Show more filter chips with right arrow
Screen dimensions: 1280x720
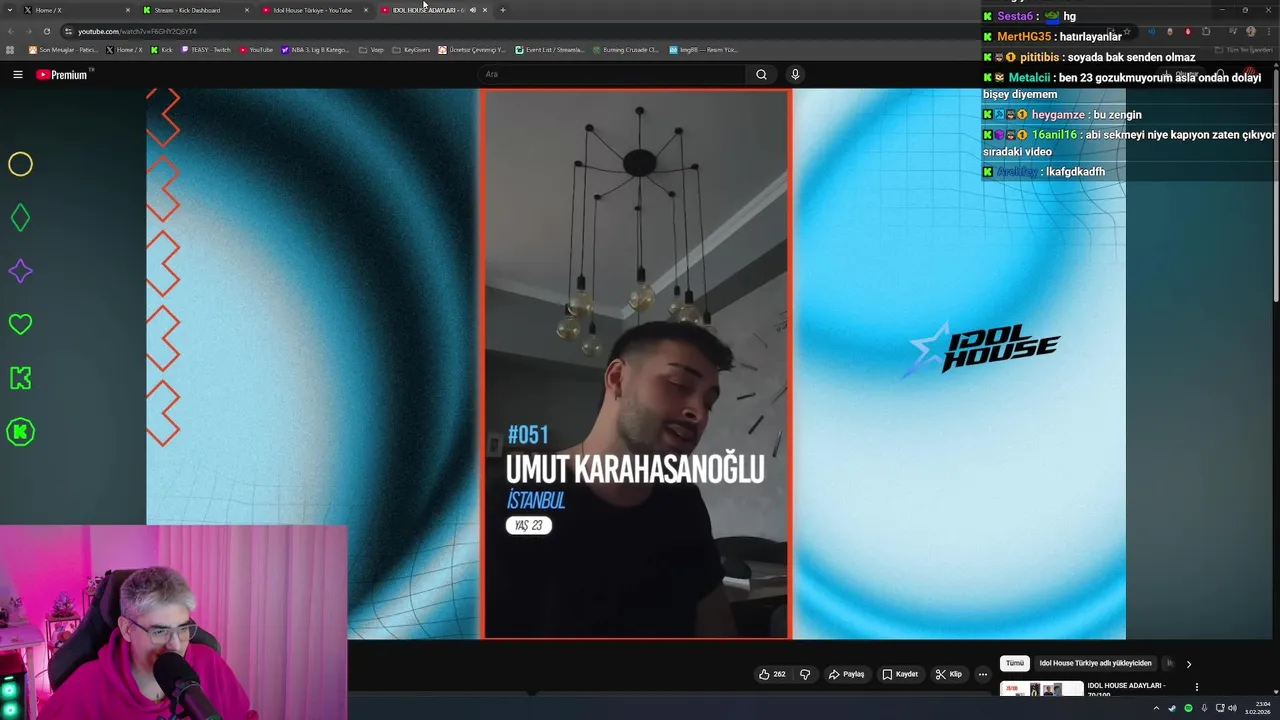click(1188, 663)
